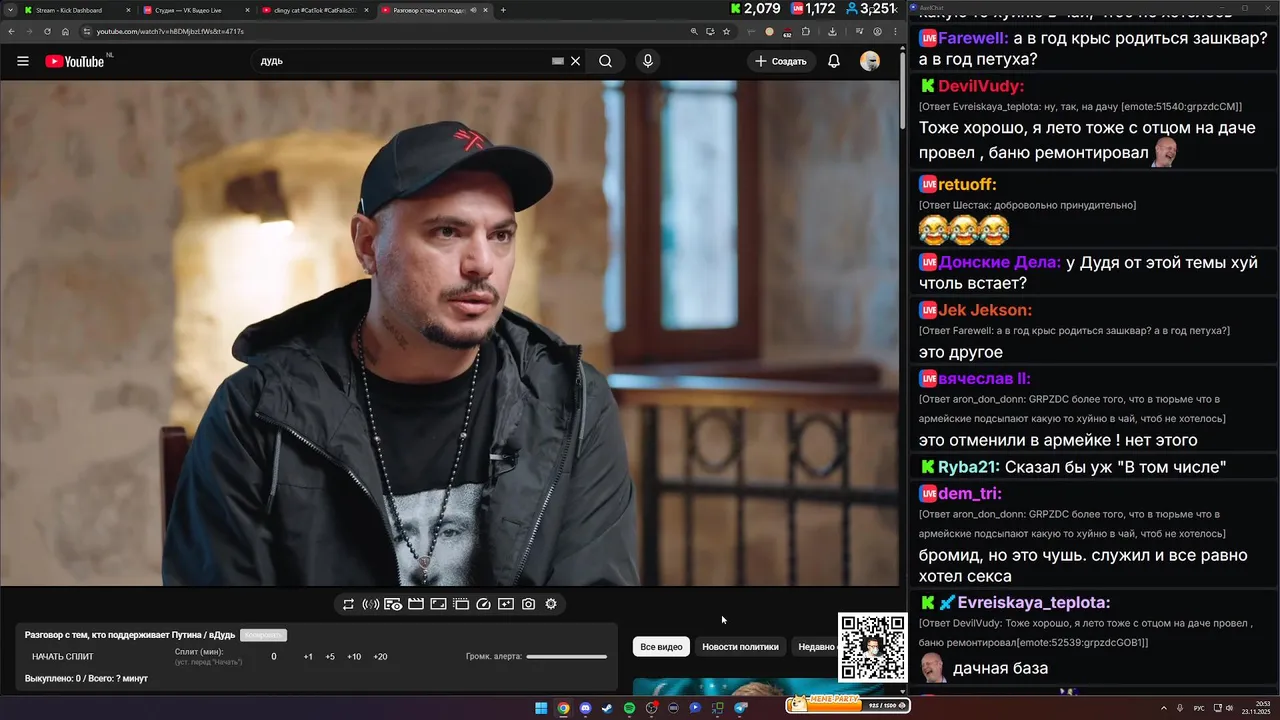Open YouTube notifications bell

pos(834,61)
